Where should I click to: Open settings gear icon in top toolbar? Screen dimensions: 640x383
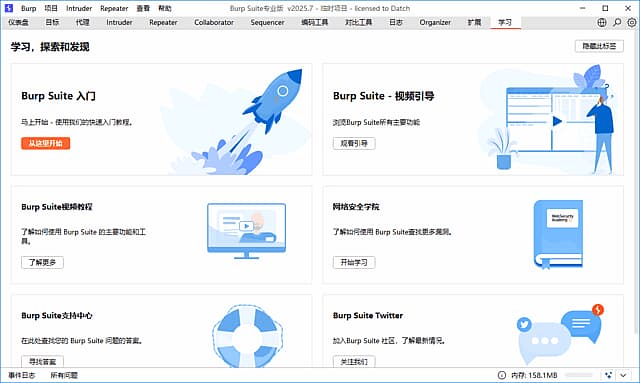[x=632, y=22]
